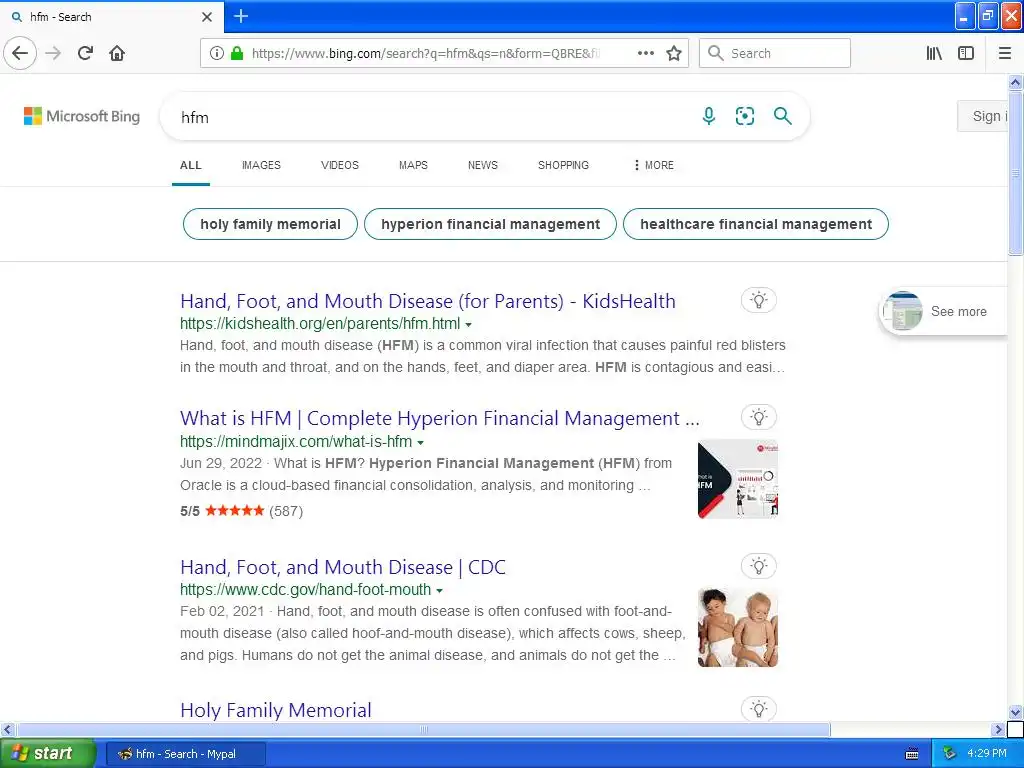Open 'What is HFM' Hyperion result link
This screenshot has width=1024, height=768.
click(x=440, y=418)
